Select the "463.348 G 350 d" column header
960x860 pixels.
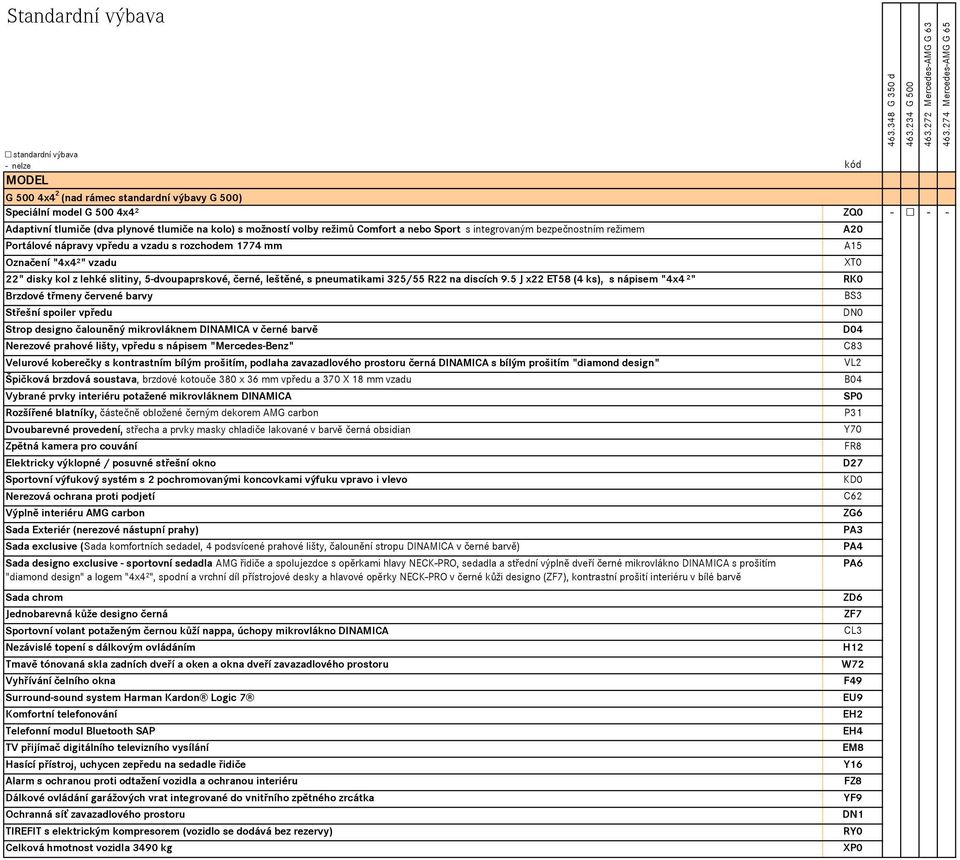[x=891, y=110]
